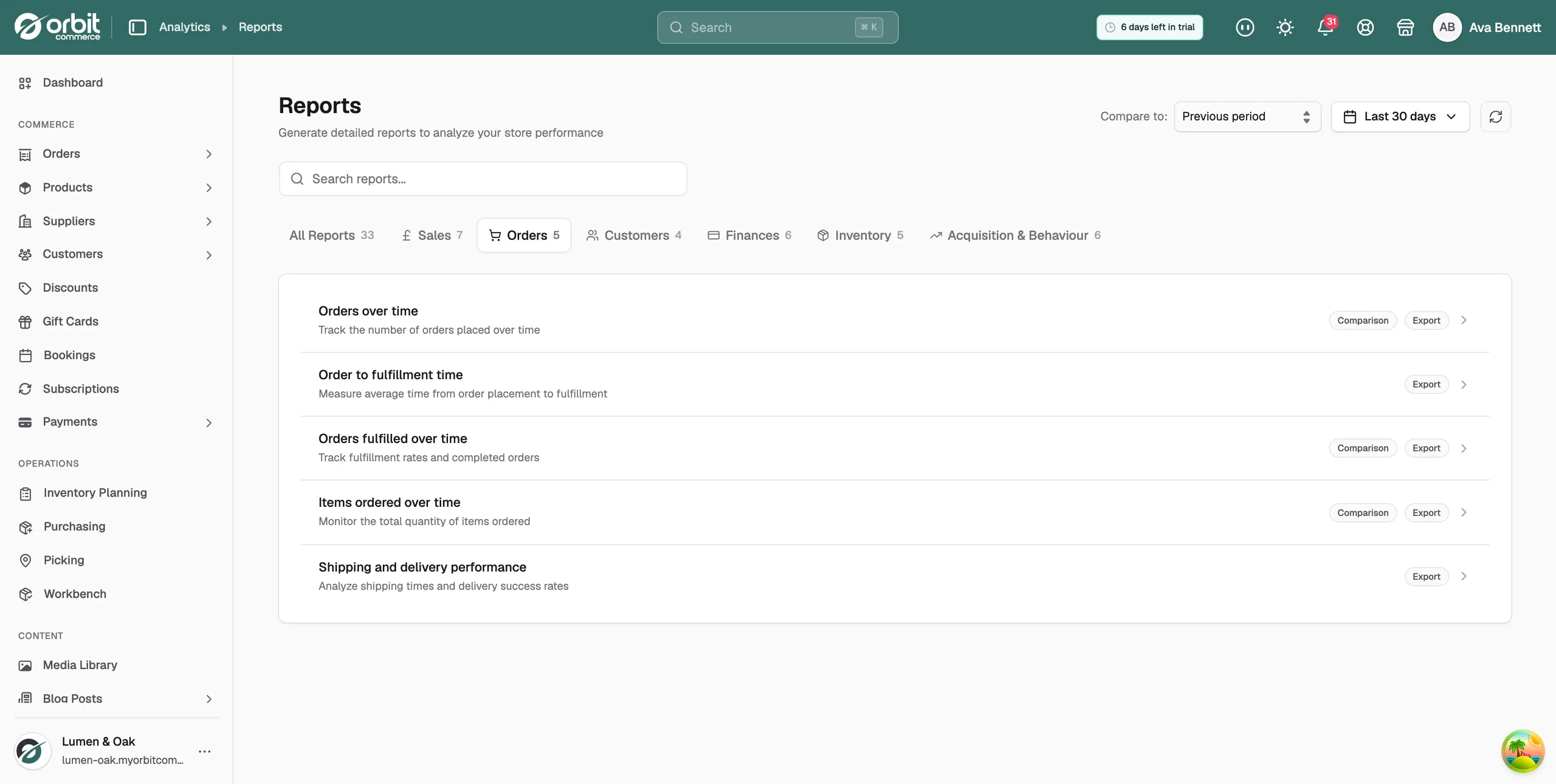This screenshot has height=784, width=1556.
Task: Open Inventory Planning in sidebar
Action: pyautogui.click(x=95, y=493)
